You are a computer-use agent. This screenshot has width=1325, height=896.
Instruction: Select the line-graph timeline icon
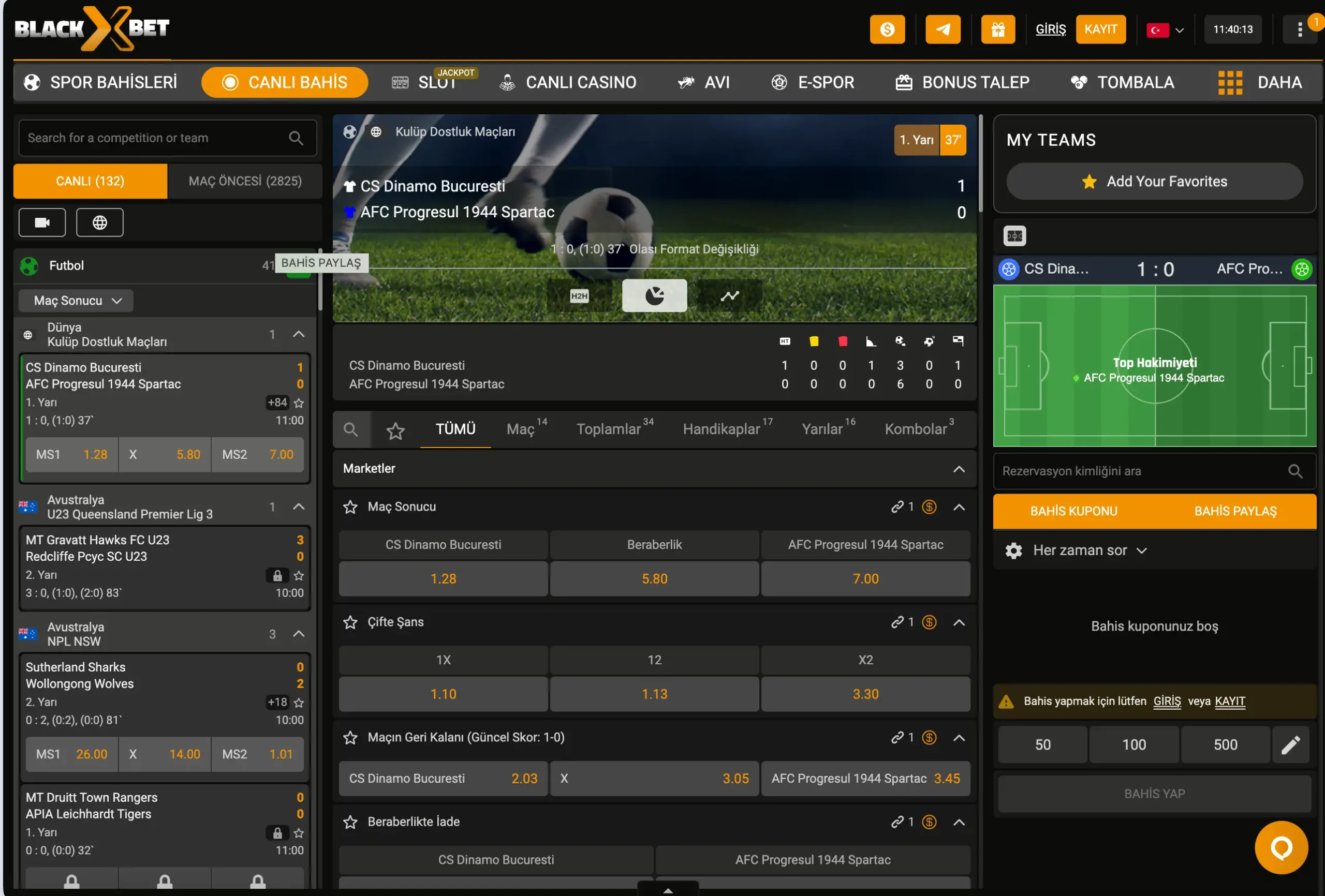coord(730,296)
